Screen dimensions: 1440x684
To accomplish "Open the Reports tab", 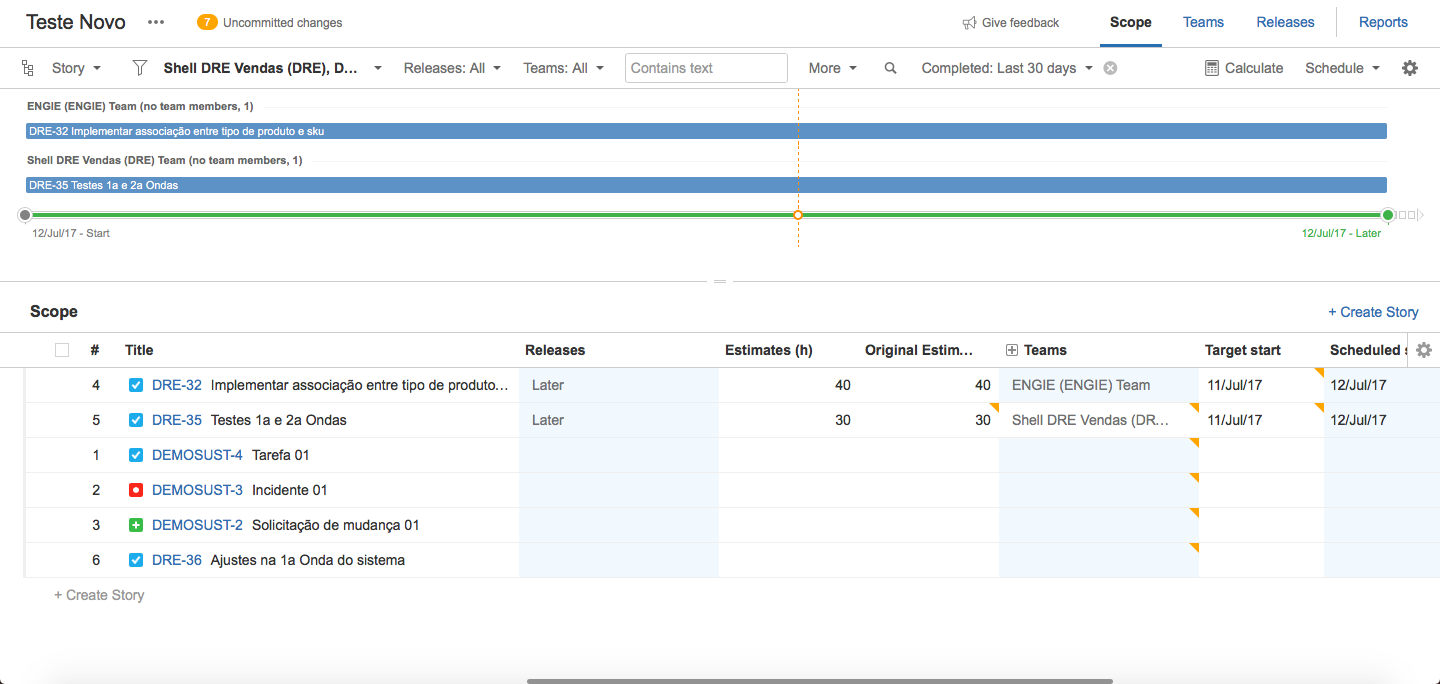I will (1383, 22).
